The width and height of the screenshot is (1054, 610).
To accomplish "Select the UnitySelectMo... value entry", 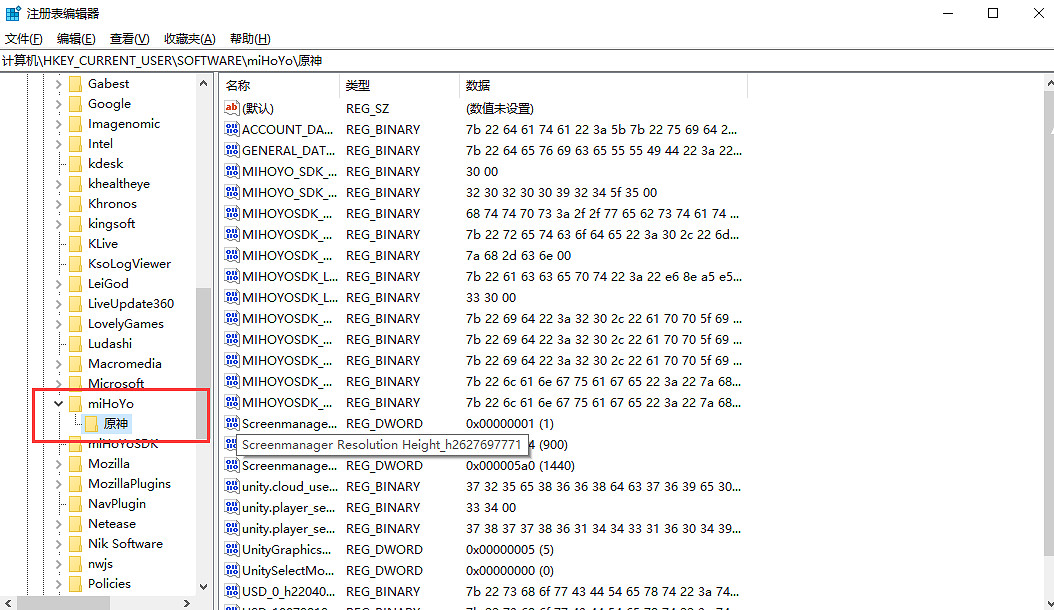I will (285, 571).
